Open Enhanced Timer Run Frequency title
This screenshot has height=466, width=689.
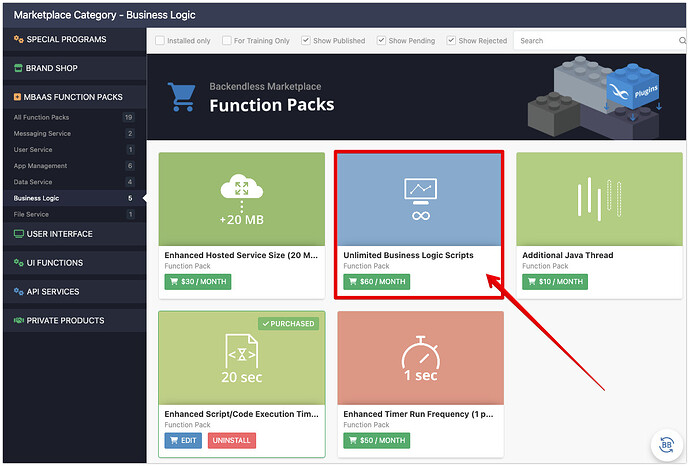coord(418,414)
